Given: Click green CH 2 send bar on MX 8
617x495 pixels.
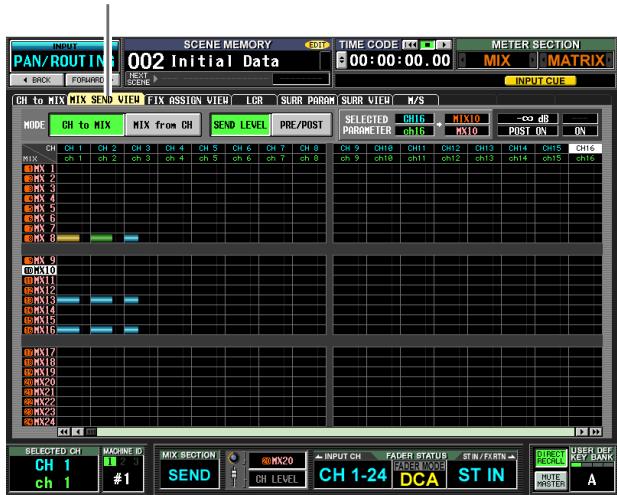Looking at the screenshot, I should point(102,238).
